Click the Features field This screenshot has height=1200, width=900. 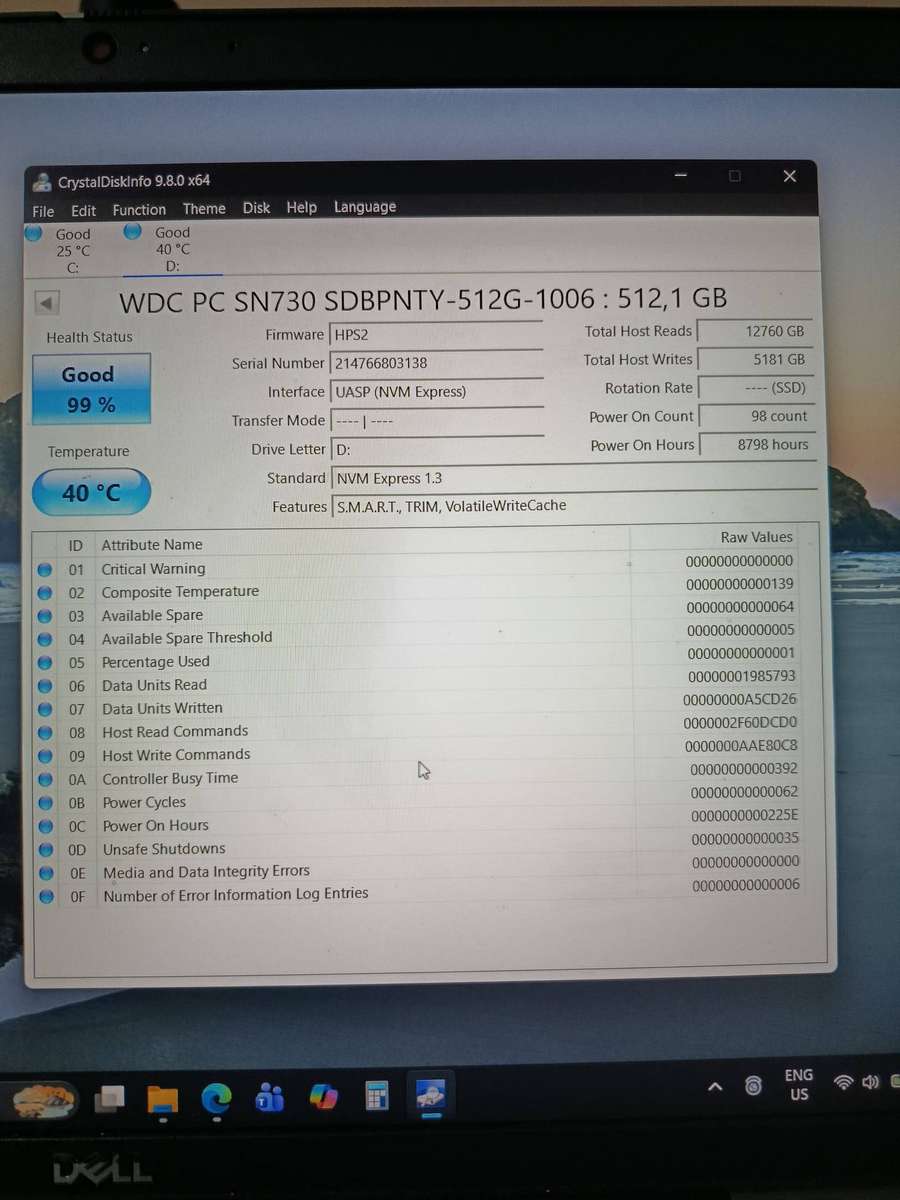coord(574,506)
